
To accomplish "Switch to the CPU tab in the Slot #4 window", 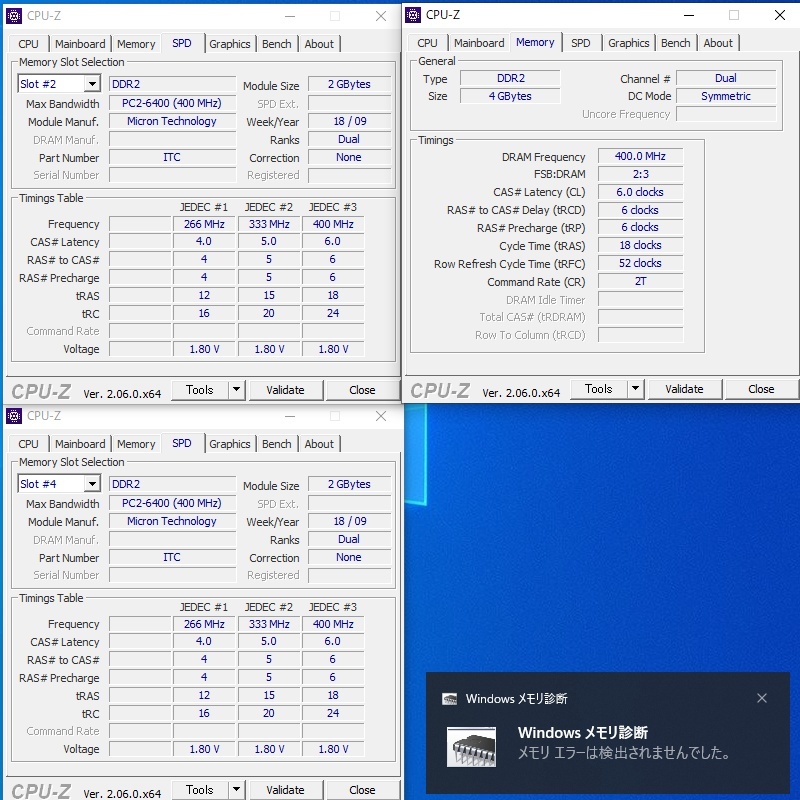I will (x=29, y=444).
